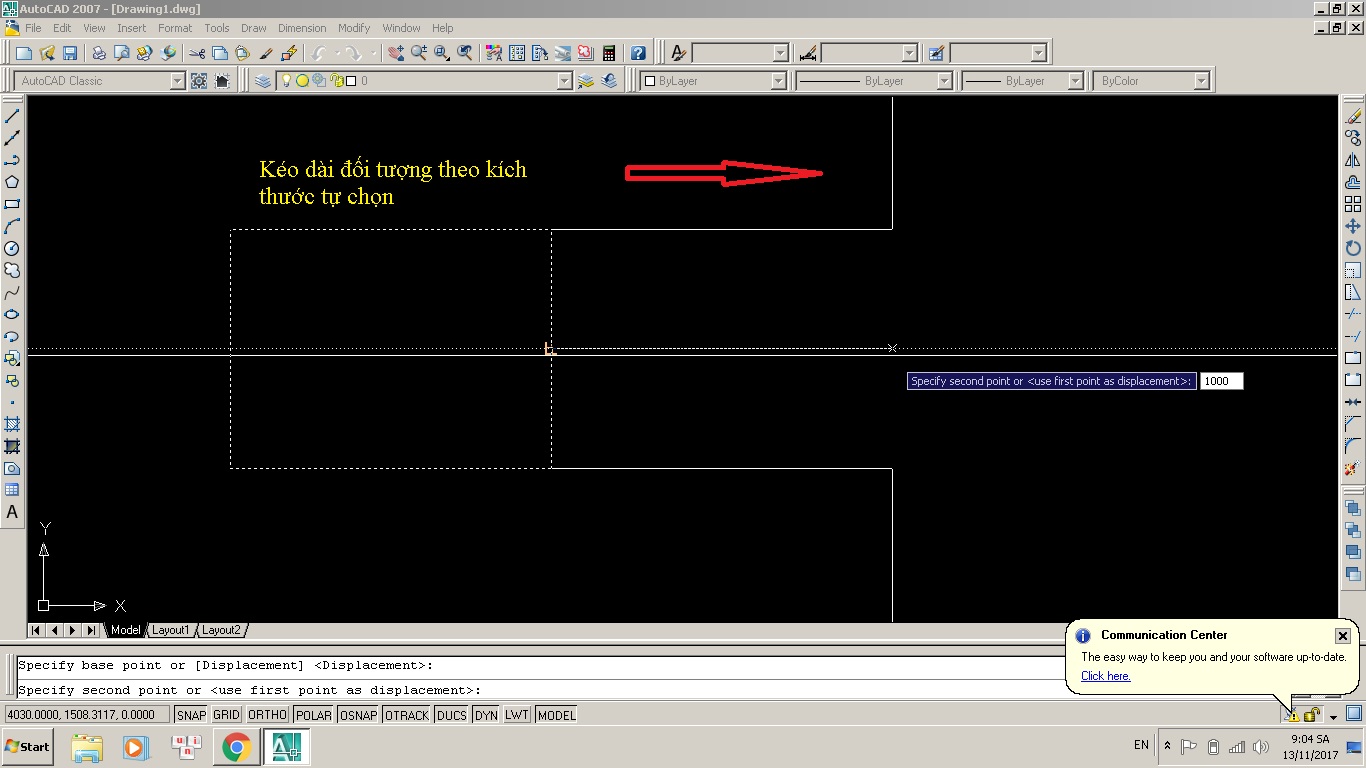Turn on POLAR tracking

tap(312, 714)
